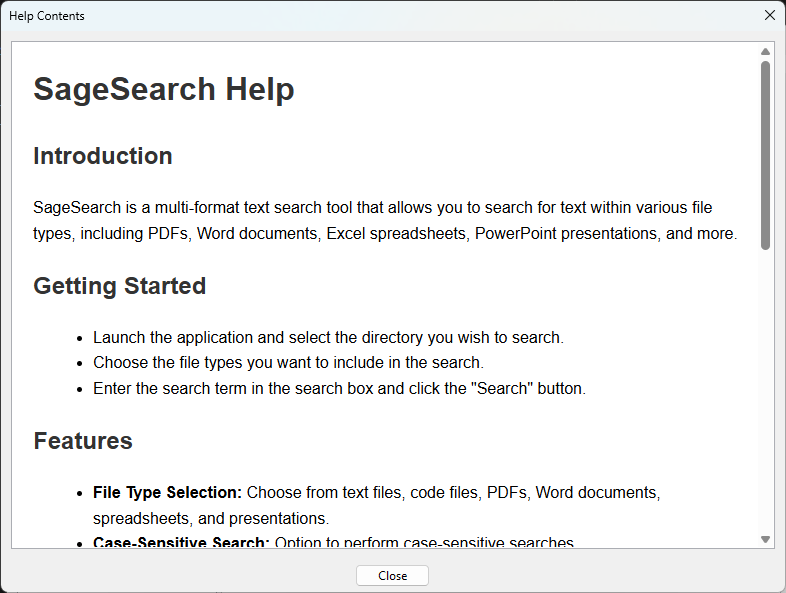This screenshot has height=593, width=786.
Task: Click the Help Contents title bar text
Action: [x=47, y=16]
